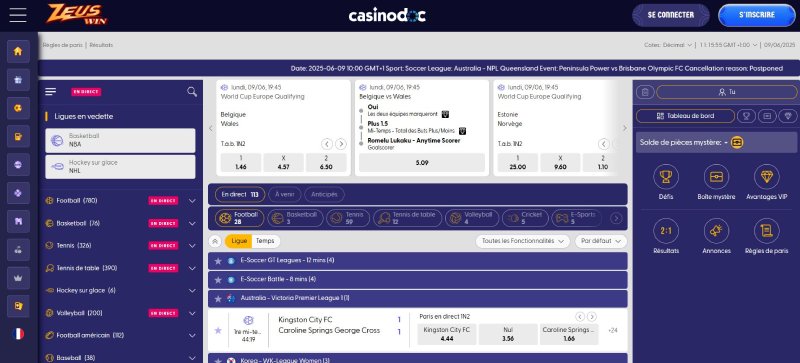Open the Toutes les Fonctionnalités dropdown
This screenshot has height=363, width=800.
(x=523, y=241)
